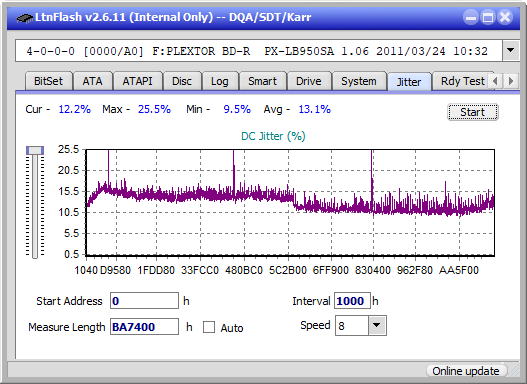The height and width of the screenshot is (384, 527).
Task: Open the Smart tab
Action: coord(262,81)
